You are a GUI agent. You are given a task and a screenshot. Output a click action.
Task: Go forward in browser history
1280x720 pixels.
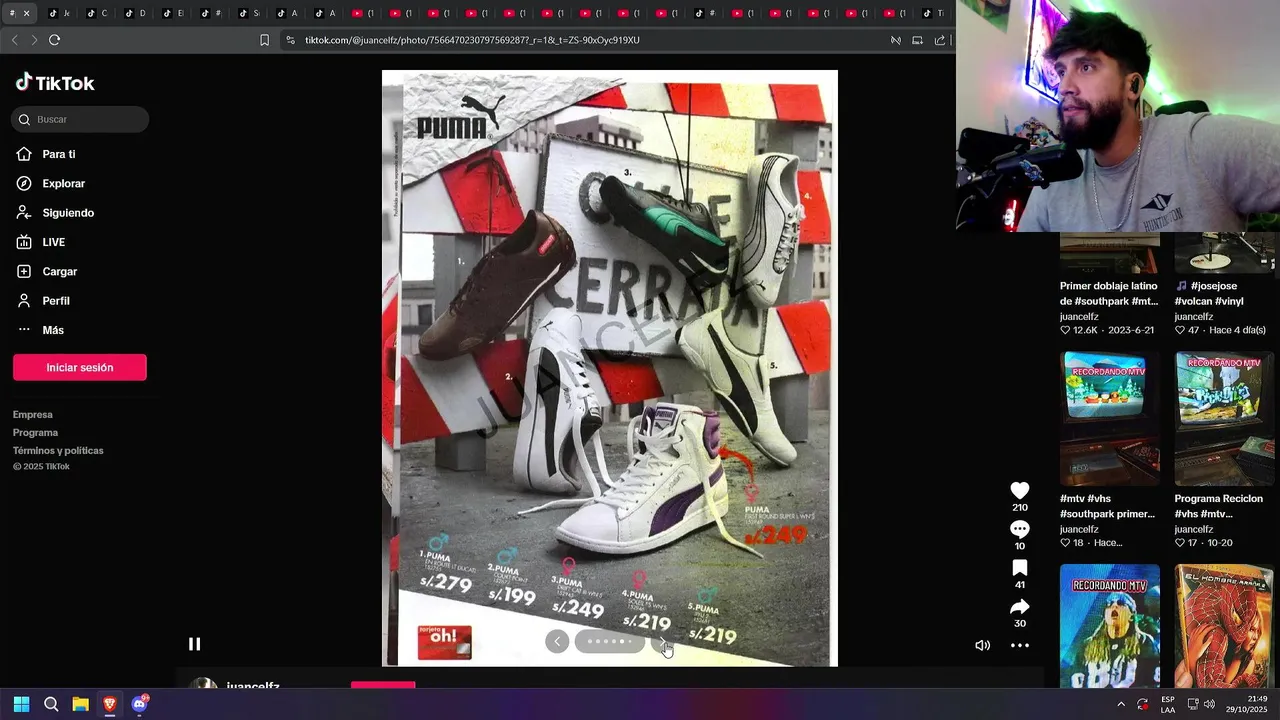point(34,40)
